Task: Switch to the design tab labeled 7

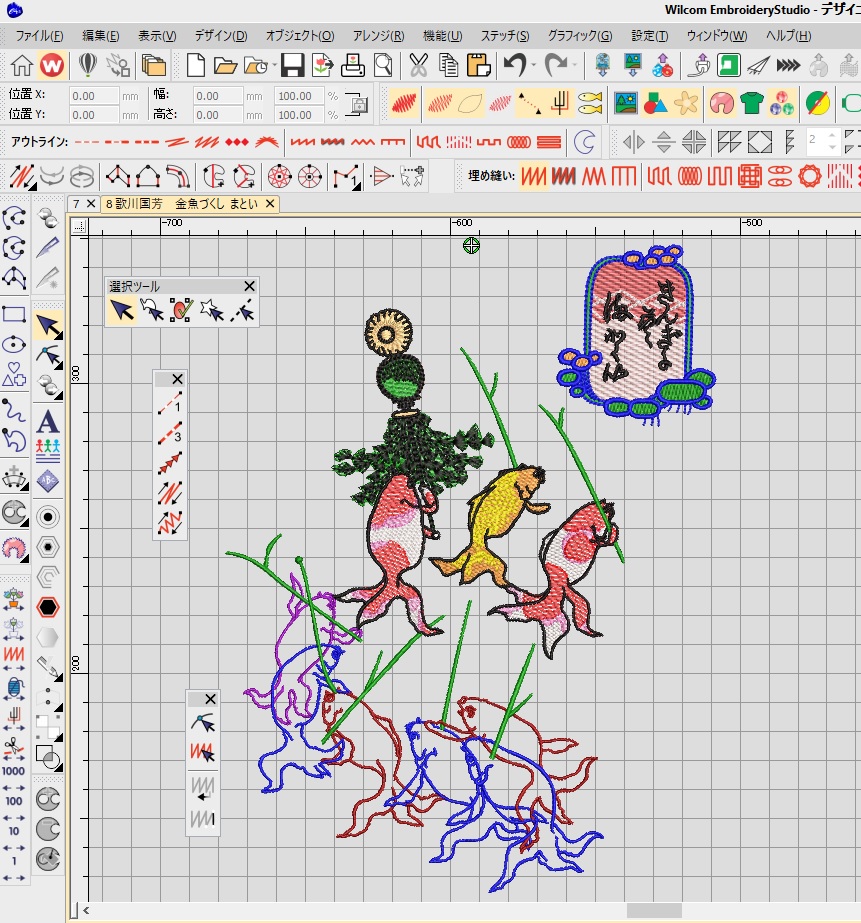Action: point(76,204)
